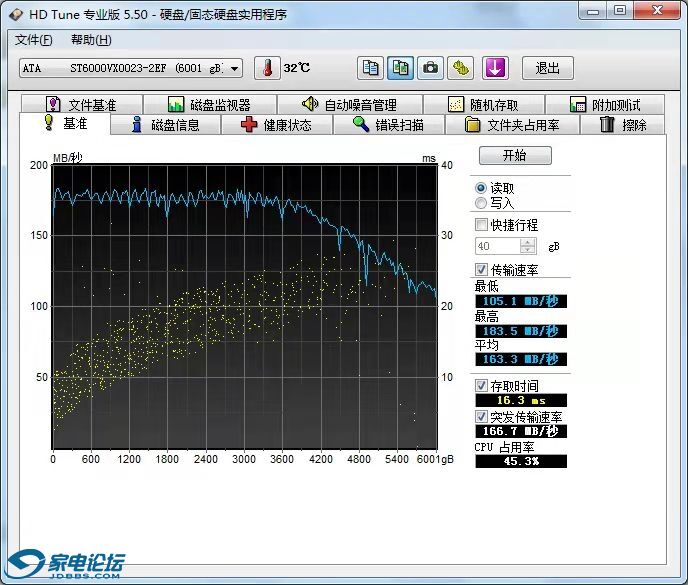
Task: Click the HD Tune title bar app icon
Action: [16, 14]
